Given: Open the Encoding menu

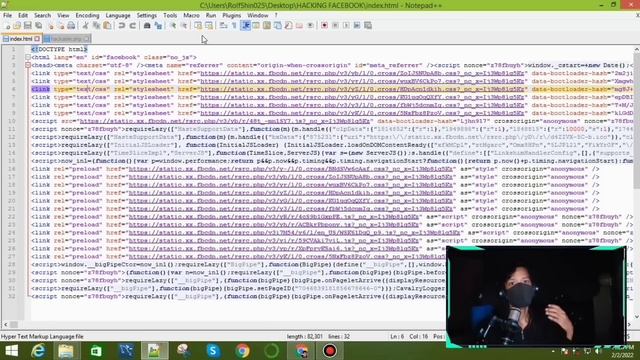Looking at the screenshot, I should click(x=87, y=16).
